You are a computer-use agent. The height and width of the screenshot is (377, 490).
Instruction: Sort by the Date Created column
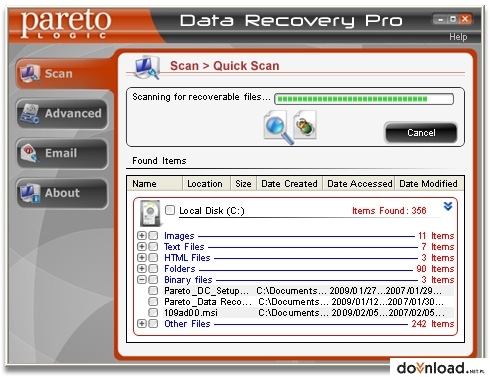coord(289,184)
